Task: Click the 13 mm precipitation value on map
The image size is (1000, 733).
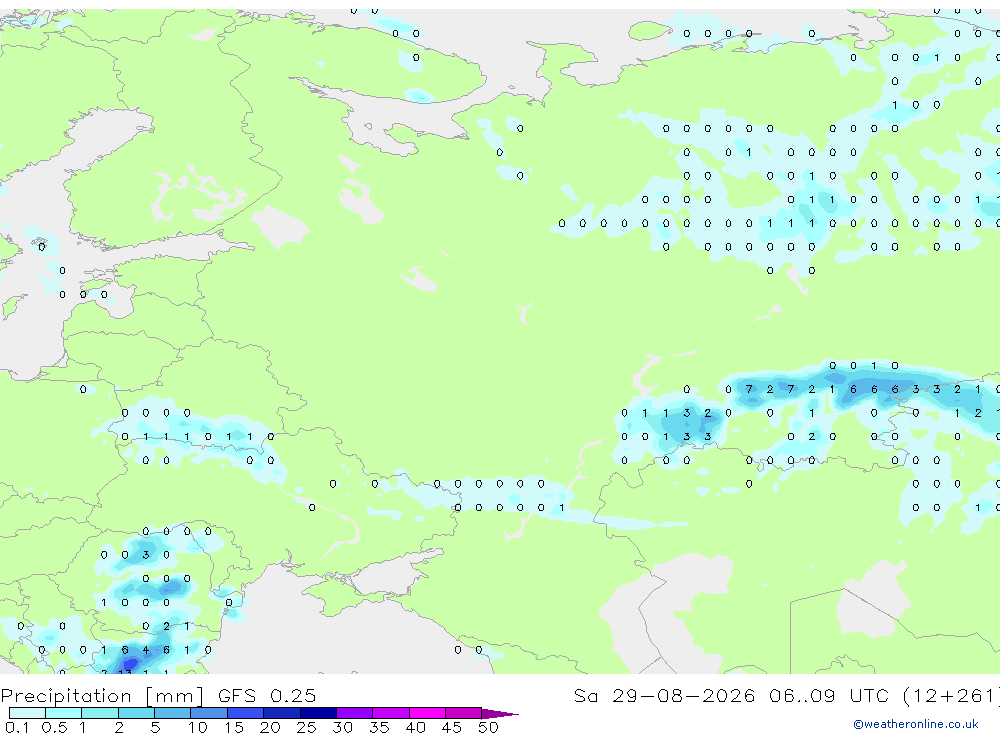Action: click(x=125, y=672)
